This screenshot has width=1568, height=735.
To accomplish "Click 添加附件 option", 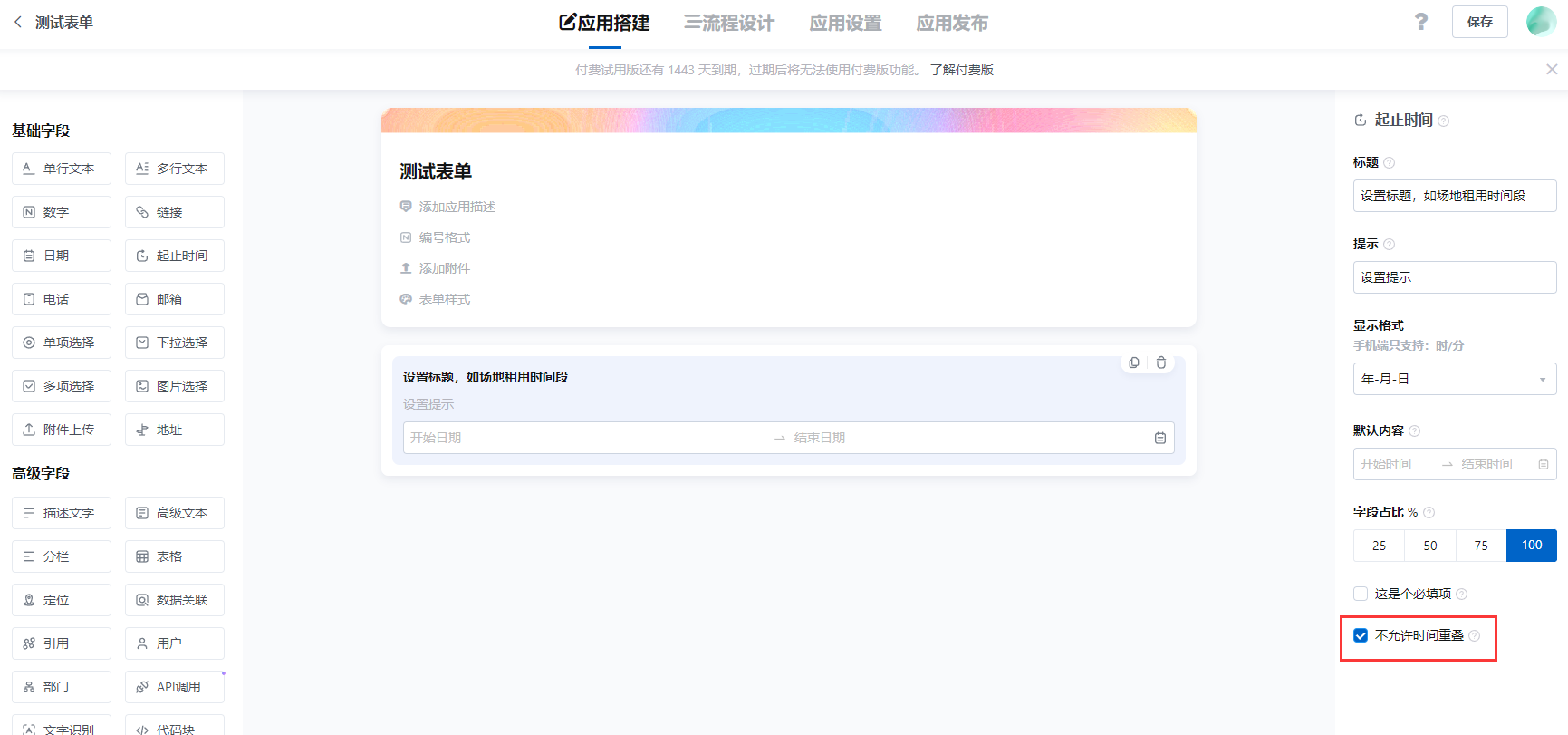I will pyautogui.click(x=445, y=268).
